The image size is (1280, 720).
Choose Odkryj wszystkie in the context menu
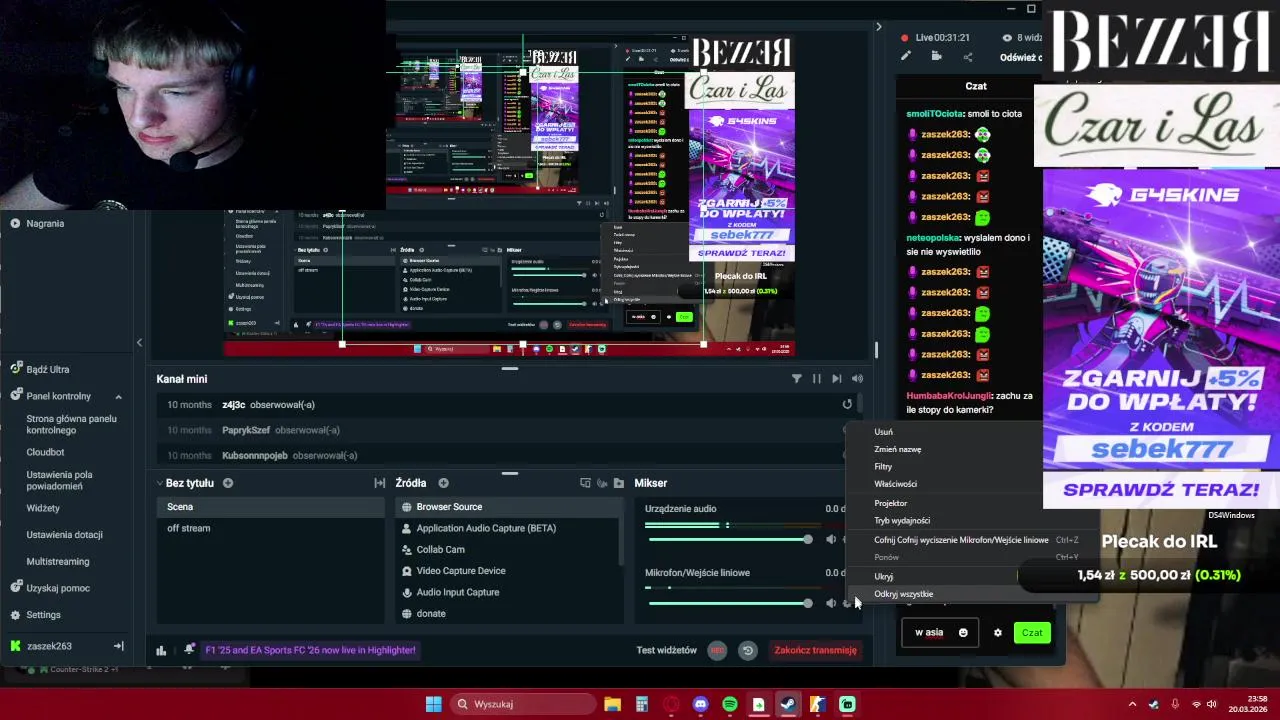[903, 594]
